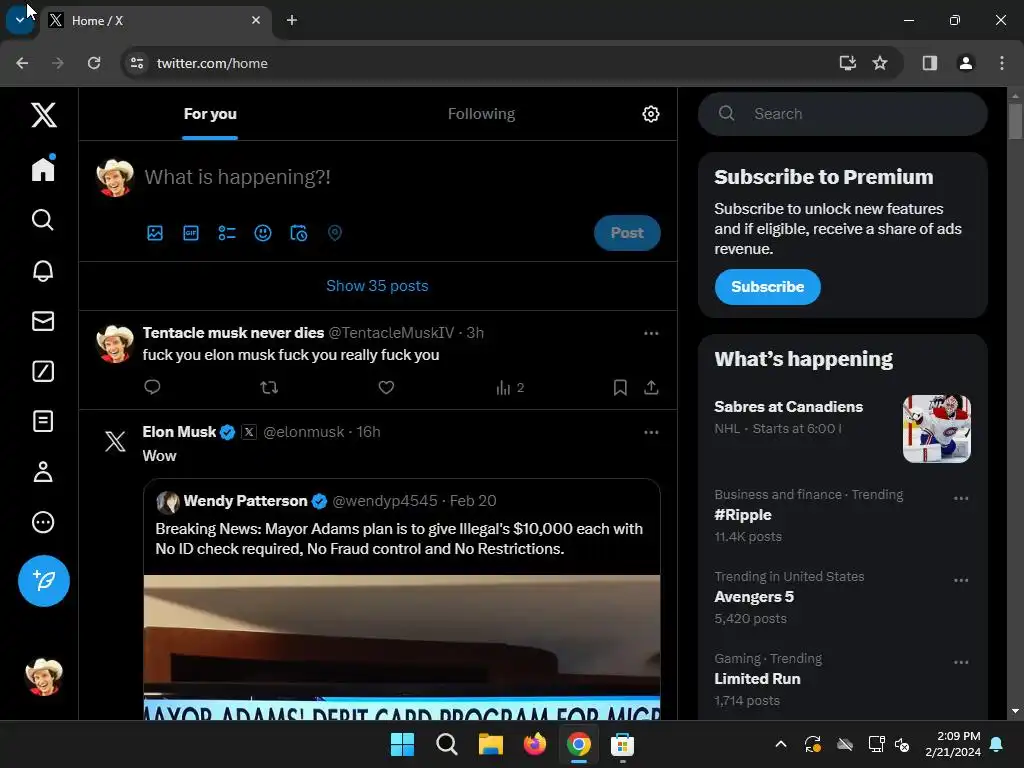Click the install app icon in address bar
This screenshot has width=1024, height=768.
(x=847, y=63)
